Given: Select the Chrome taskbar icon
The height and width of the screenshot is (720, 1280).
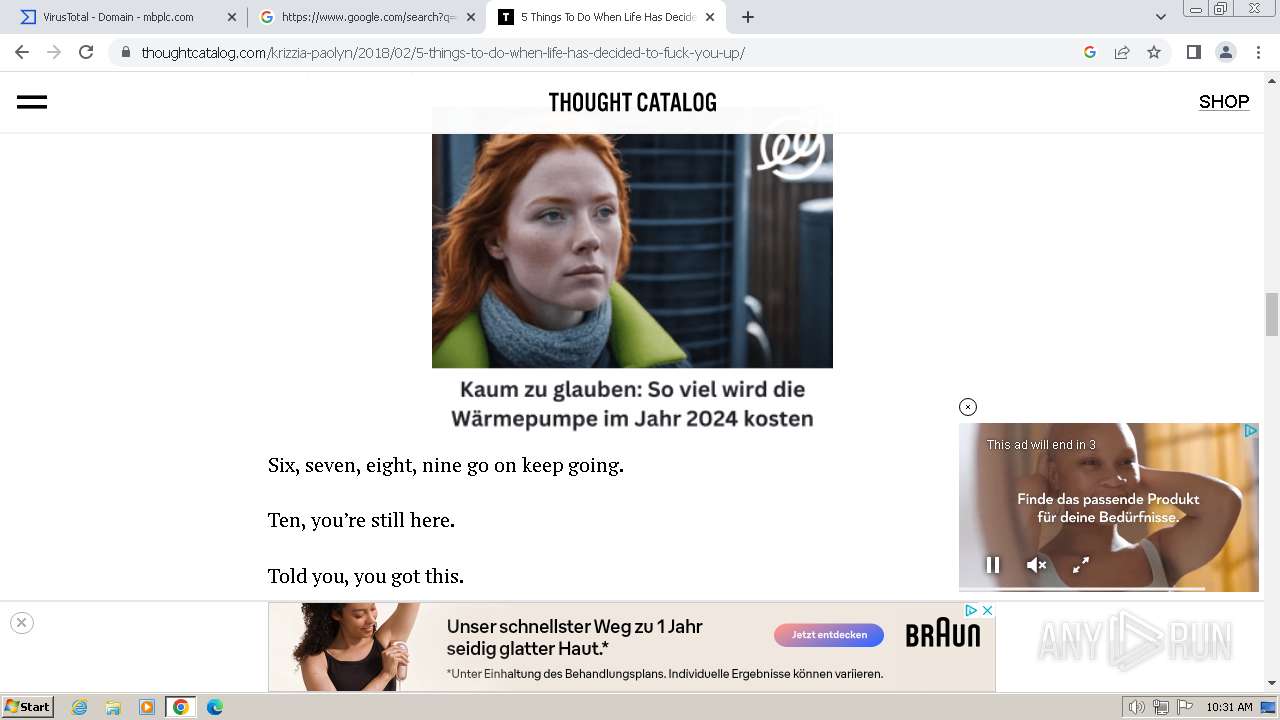Looking at the screenshot, I should (181, 707).
